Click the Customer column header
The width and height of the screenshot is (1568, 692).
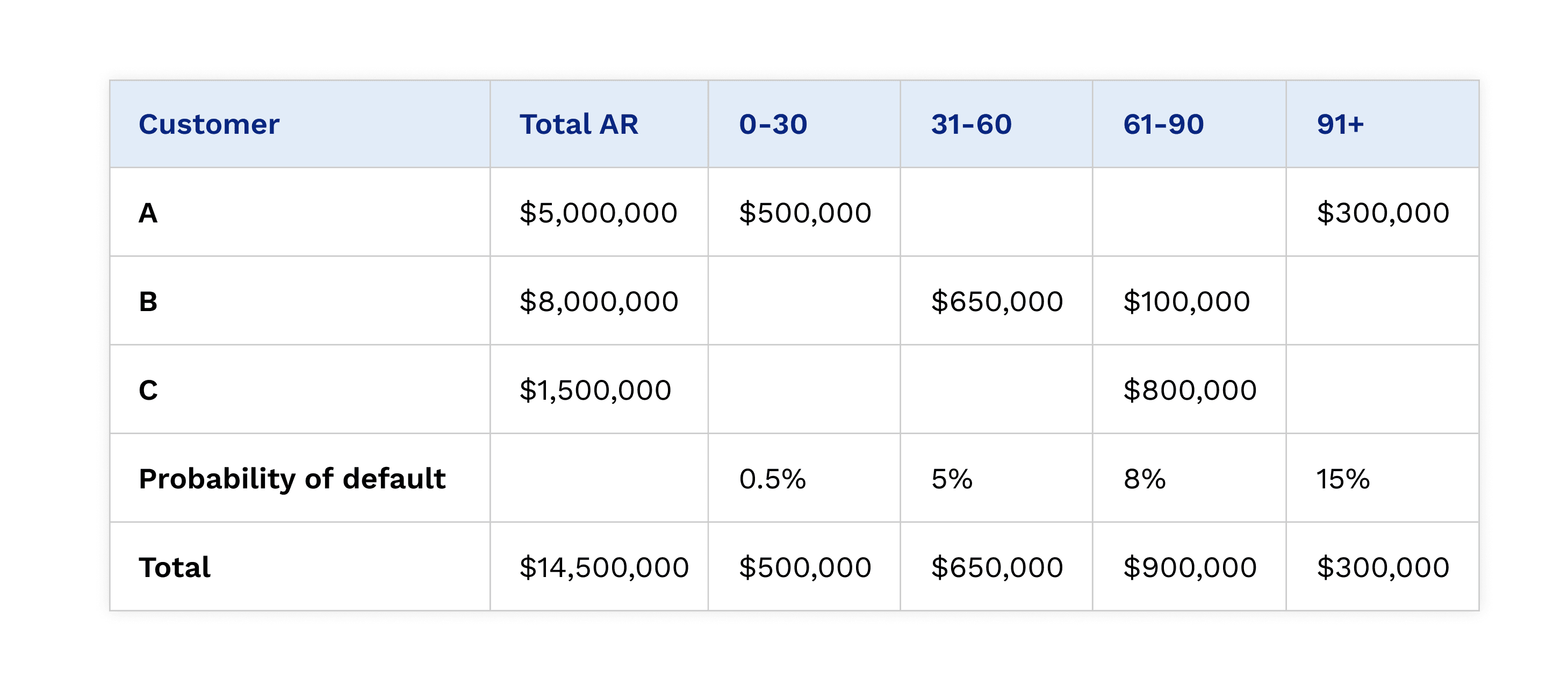pyautogui.click(x=209, y=125)
